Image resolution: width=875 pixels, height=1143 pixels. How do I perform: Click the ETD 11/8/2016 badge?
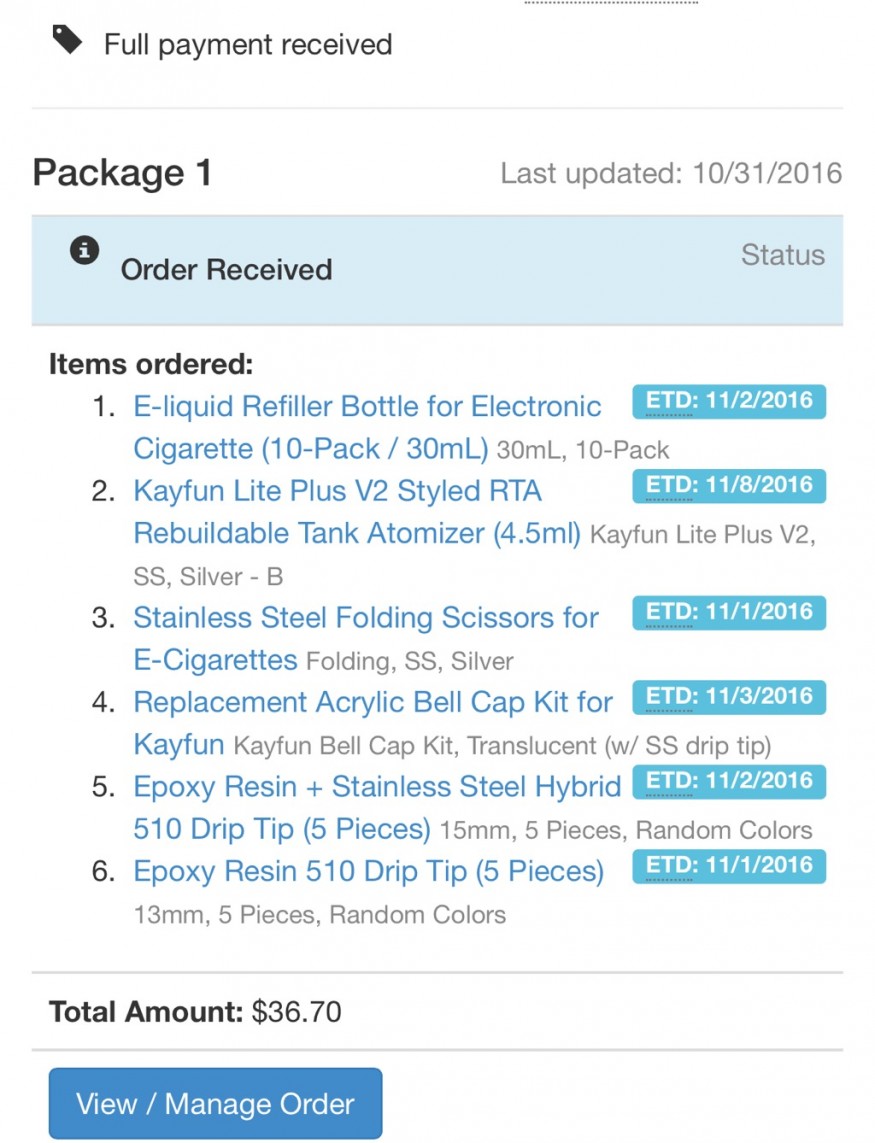tap(729, 486)
